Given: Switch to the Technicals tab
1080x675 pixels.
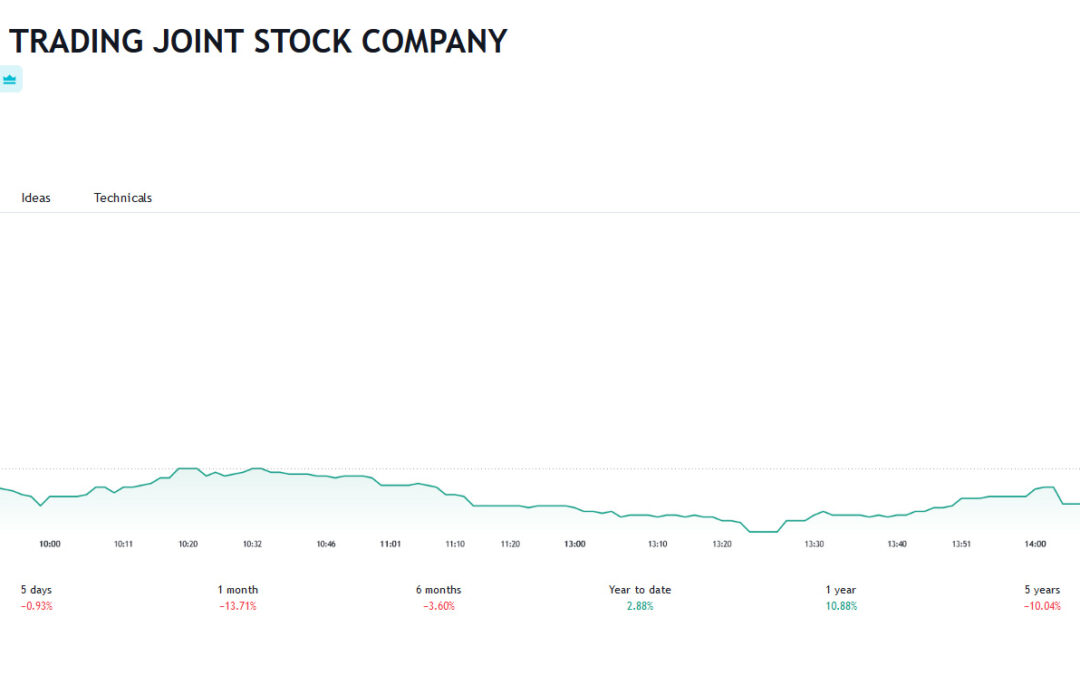Looking at the screenshot, I should click(x=123, y=198).
